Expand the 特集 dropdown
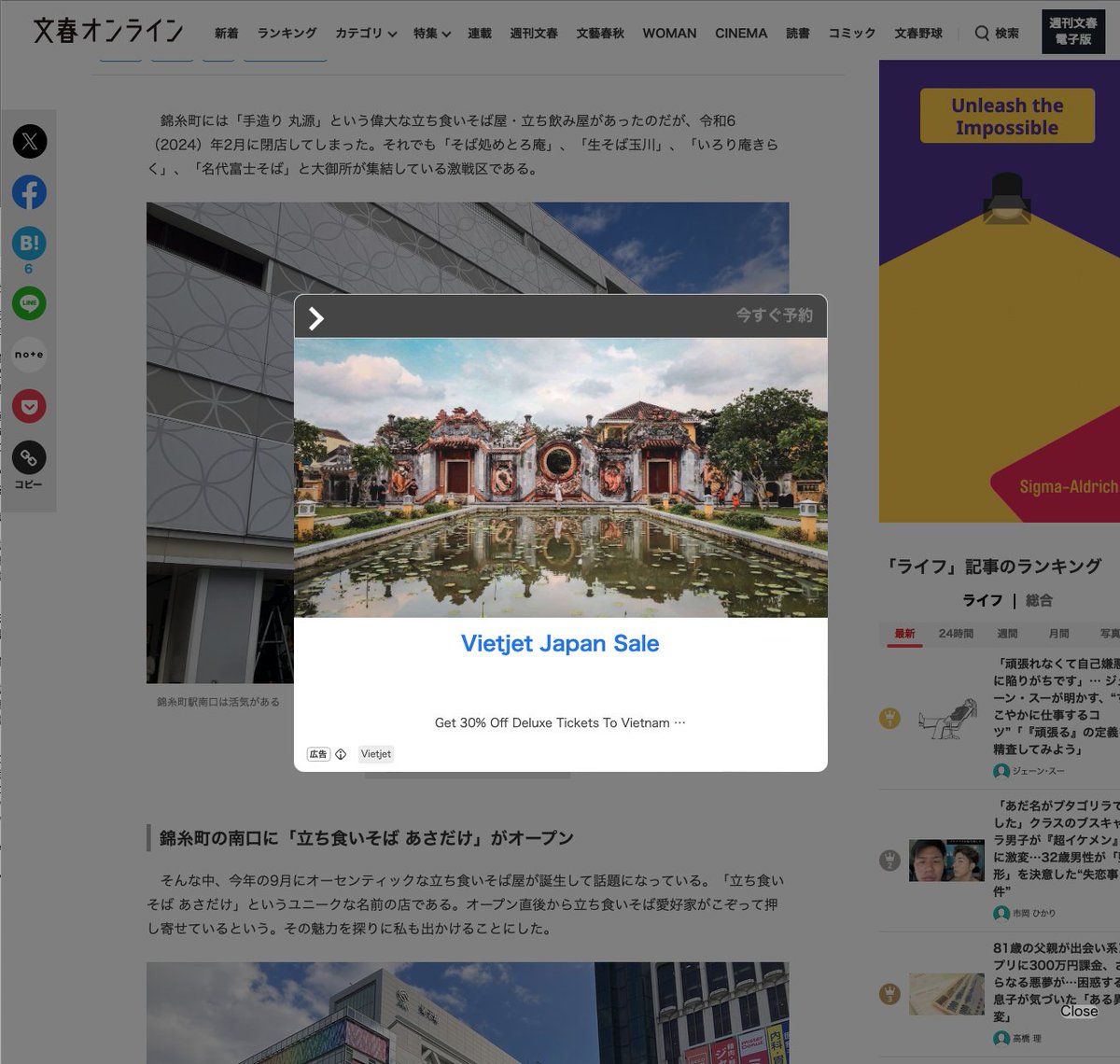1120x1064 pixels. (x=431, y=33)
